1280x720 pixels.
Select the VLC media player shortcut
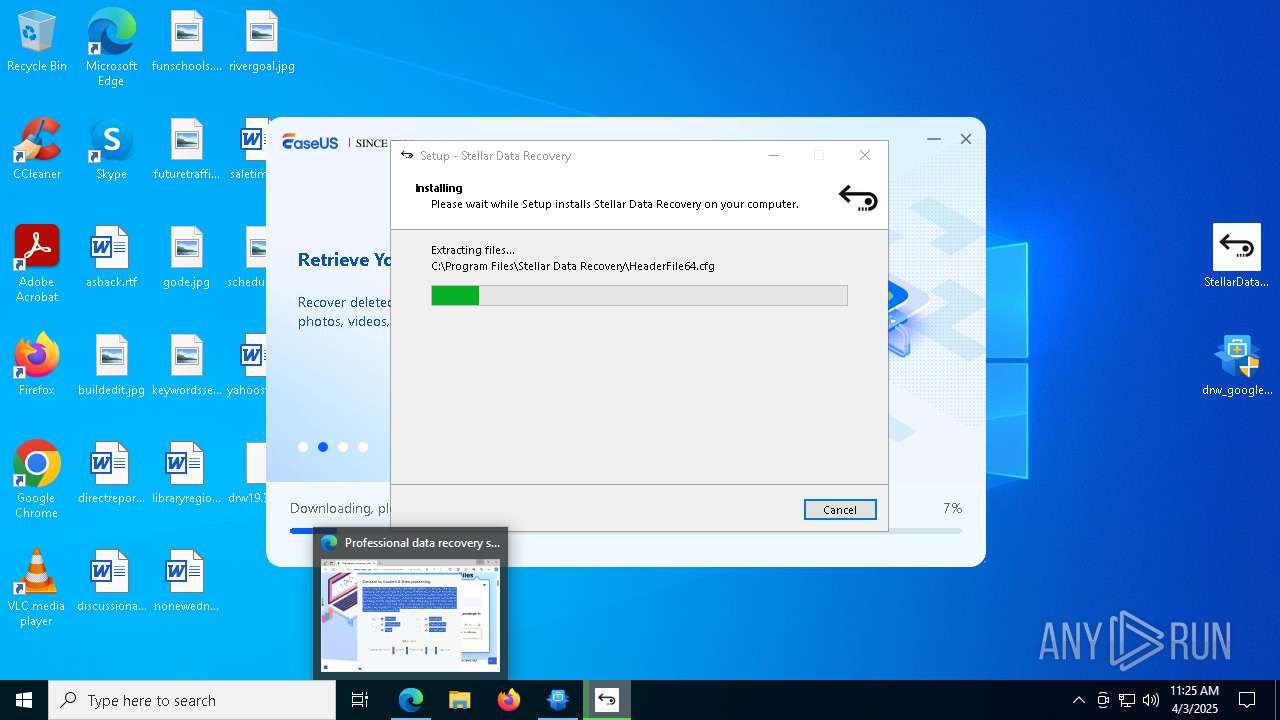tap(37, 588)
